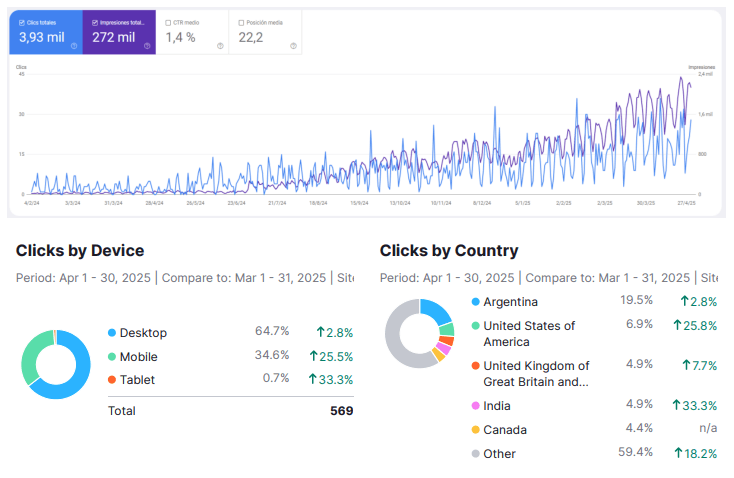
Task: Open the Clicks by Device heading
Action: pos(80,251)
